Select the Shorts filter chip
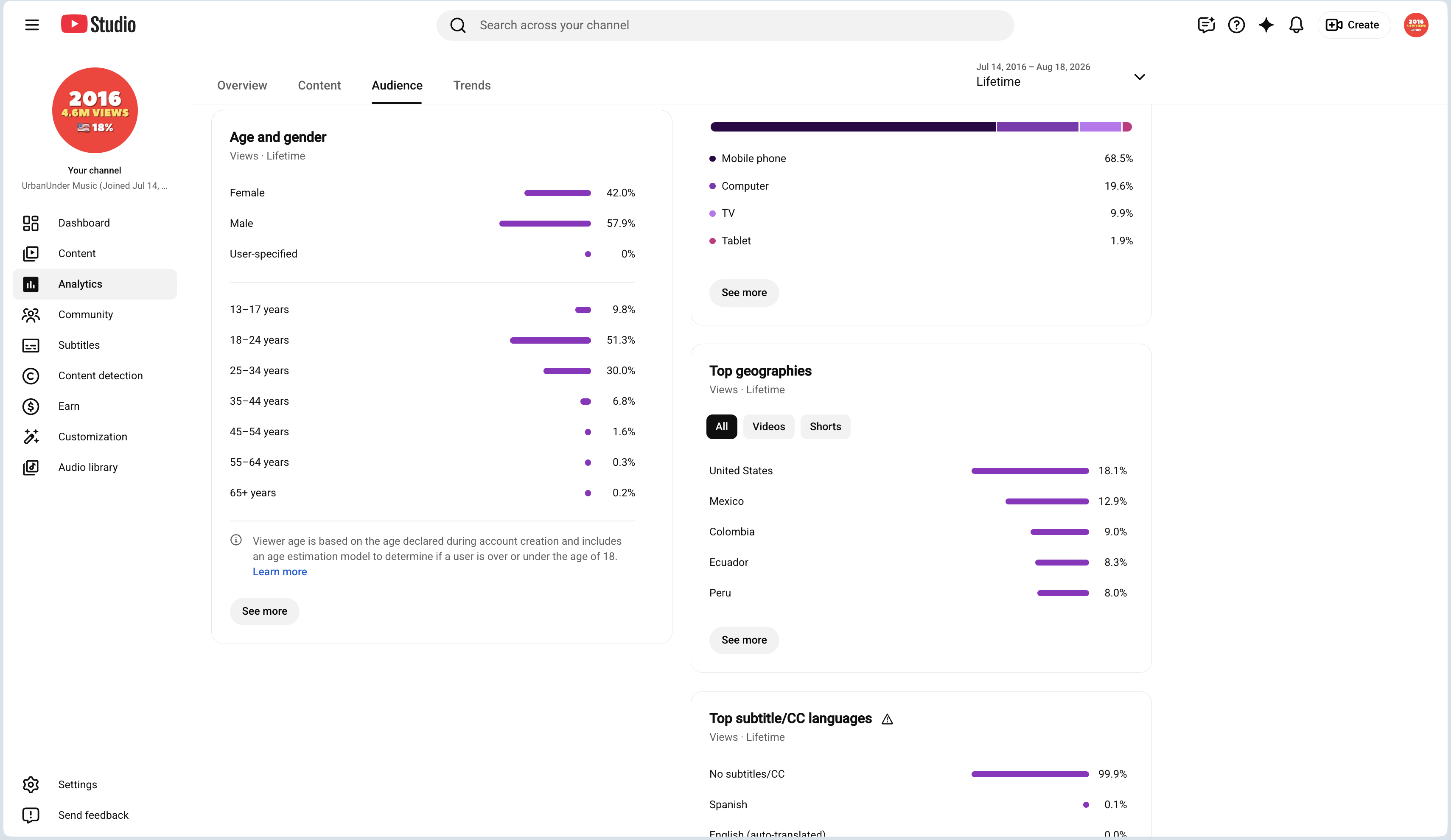The width and height of the screenshot is (1451, 840). (825, 427)
